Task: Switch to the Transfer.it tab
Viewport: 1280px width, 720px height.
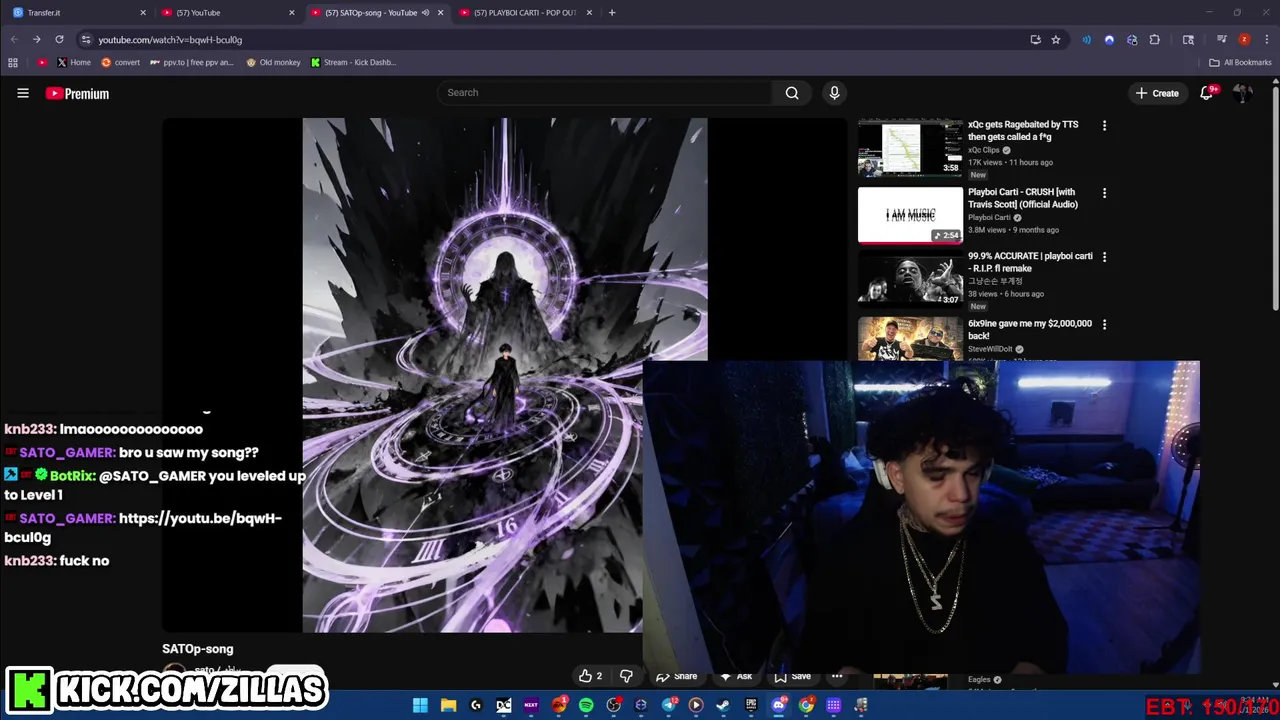Action: pyautogui.click(x=80, y=13)
